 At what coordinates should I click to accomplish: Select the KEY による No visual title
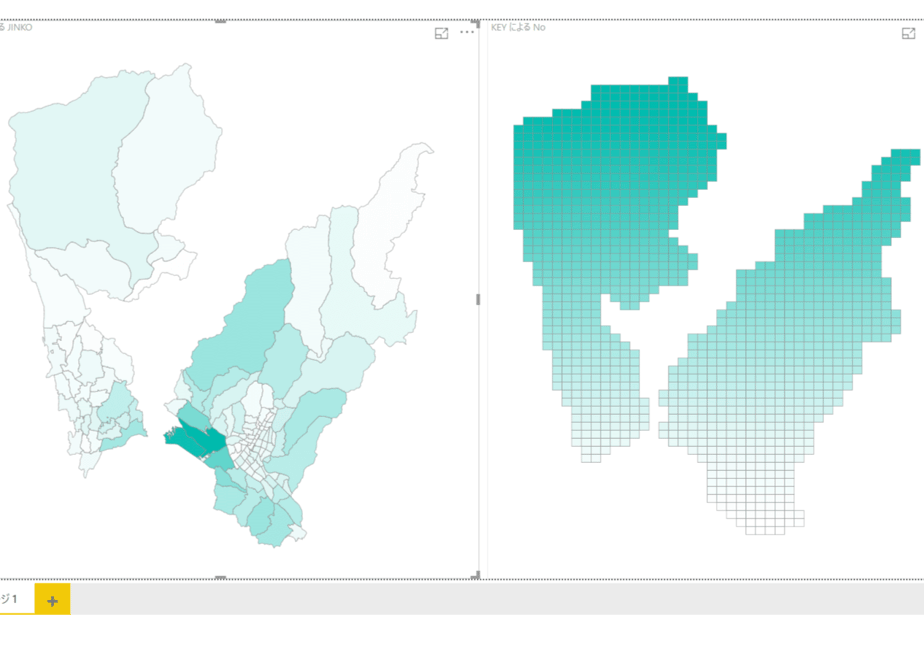(519, 27)
